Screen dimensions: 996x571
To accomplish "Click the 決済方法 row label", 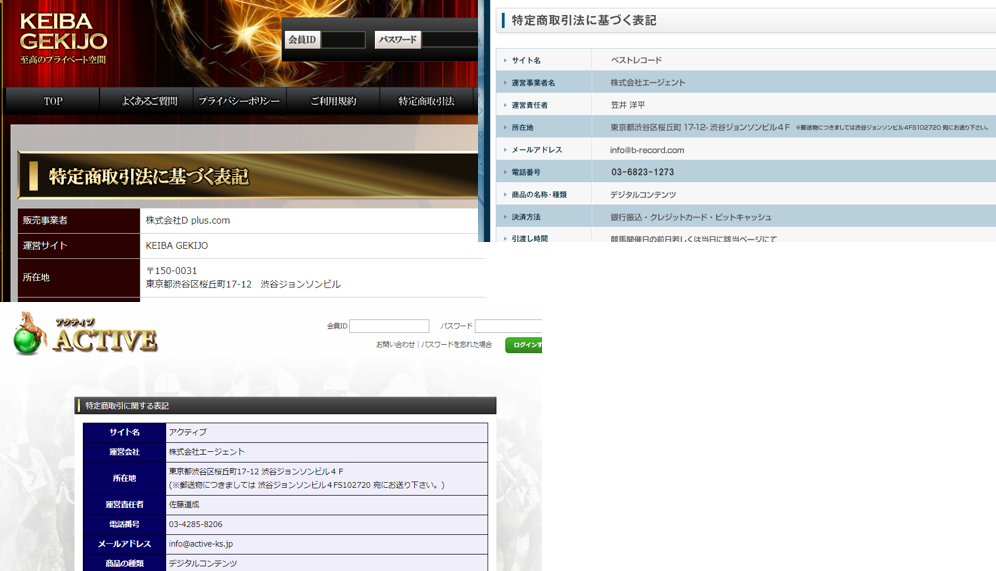I will point(526,217).
